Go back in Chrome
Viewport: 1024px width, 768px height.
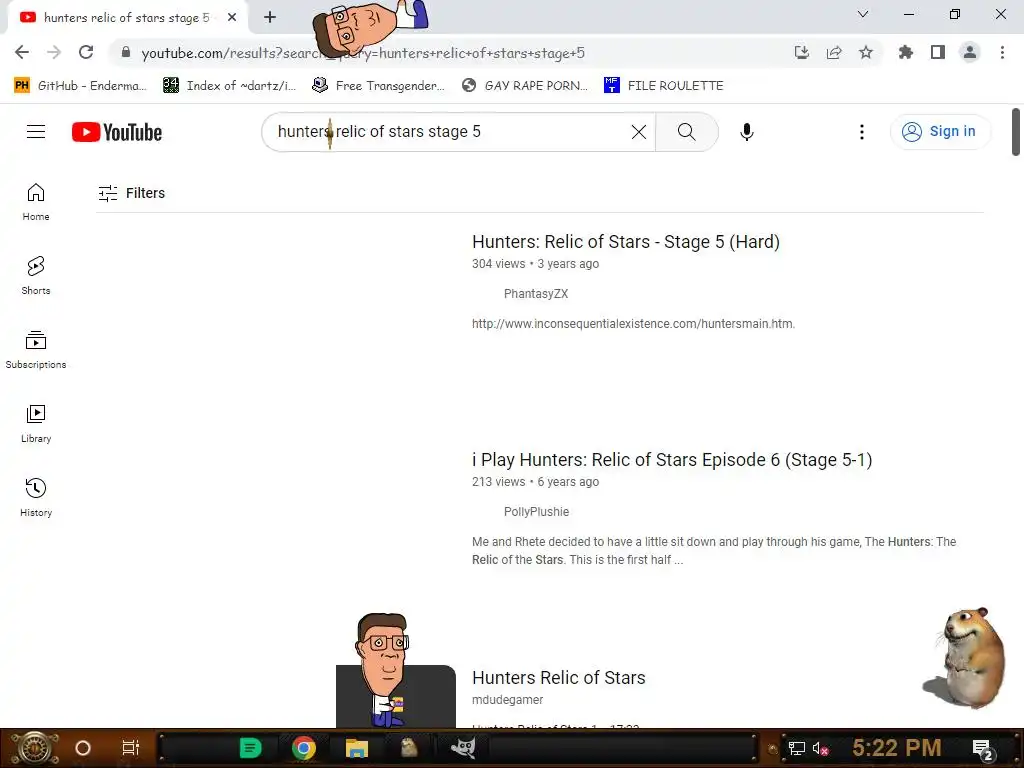[x=22, y=52]
